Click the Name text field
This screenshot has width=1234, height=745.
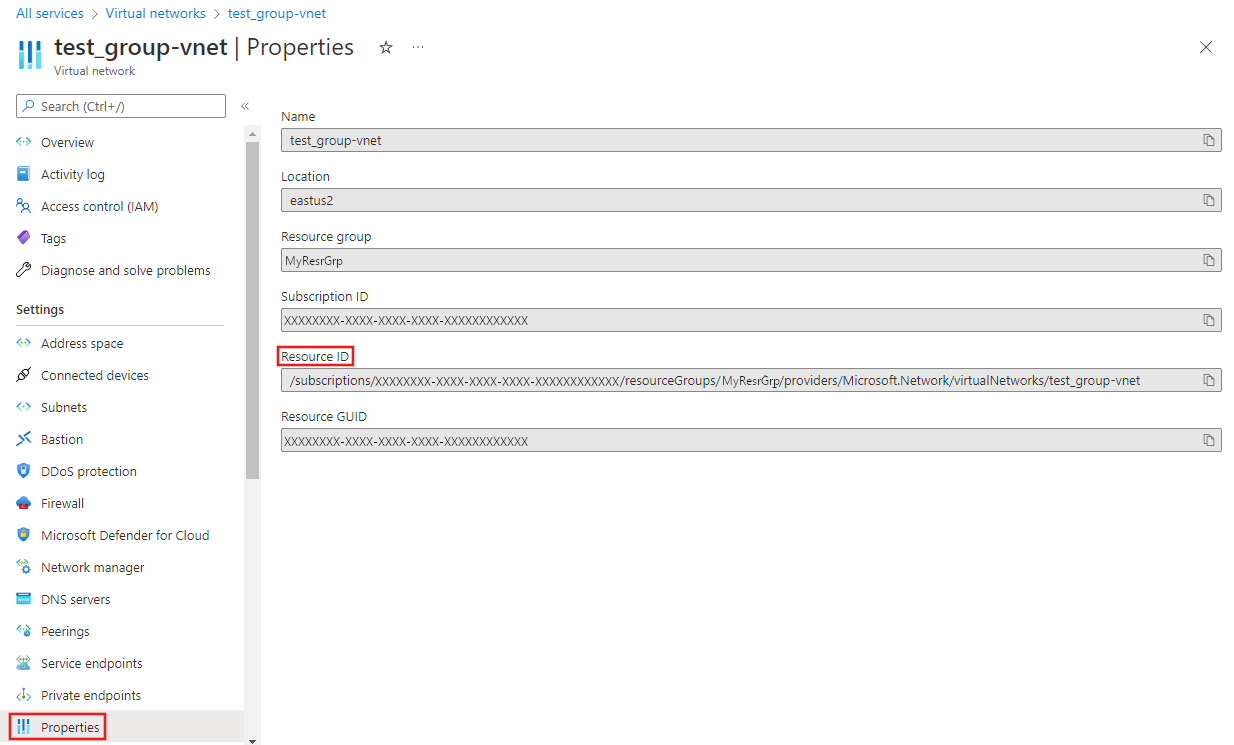point(751,140)
